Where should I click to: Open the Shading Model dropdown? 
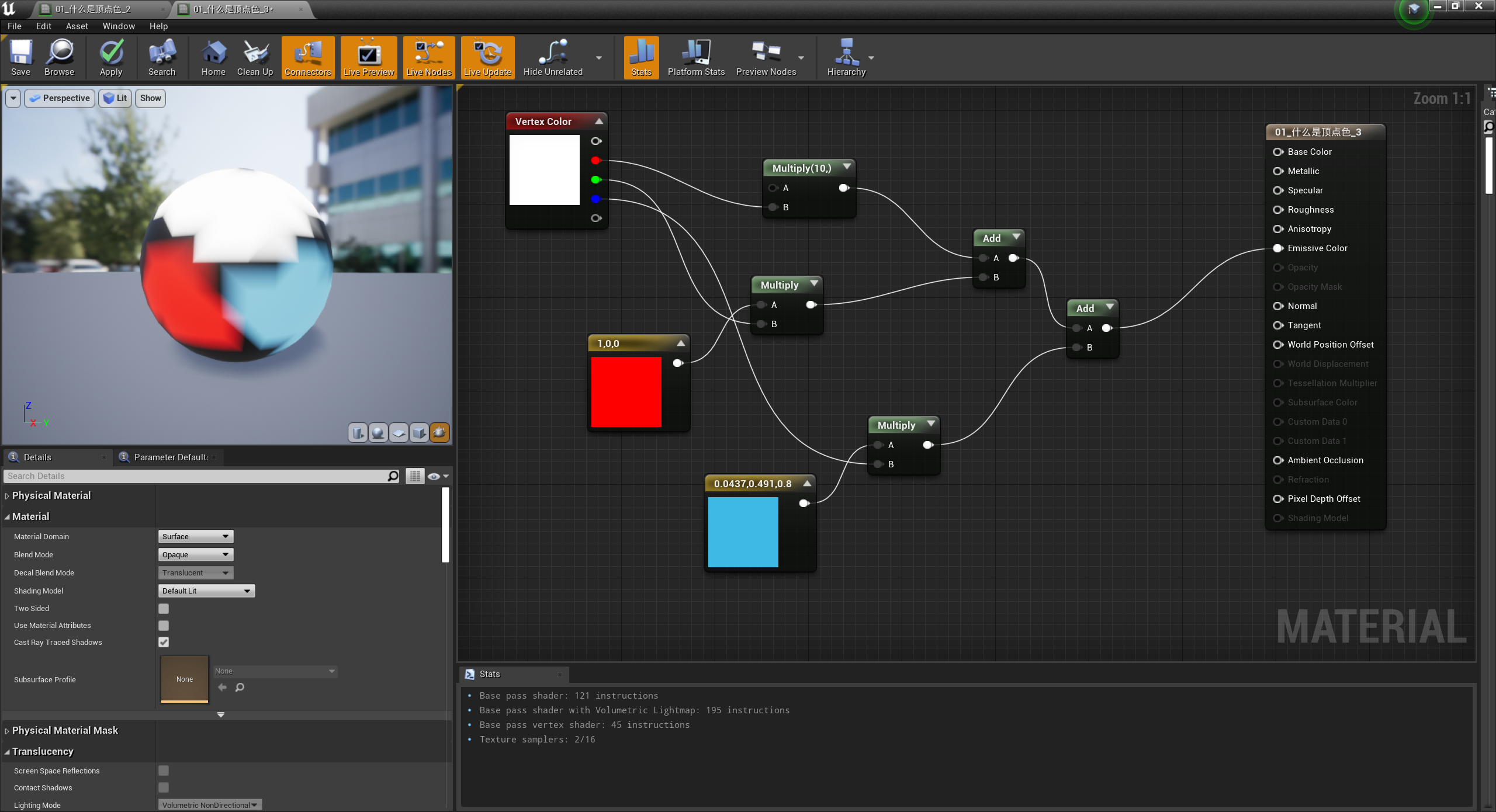tap(206, 591)
